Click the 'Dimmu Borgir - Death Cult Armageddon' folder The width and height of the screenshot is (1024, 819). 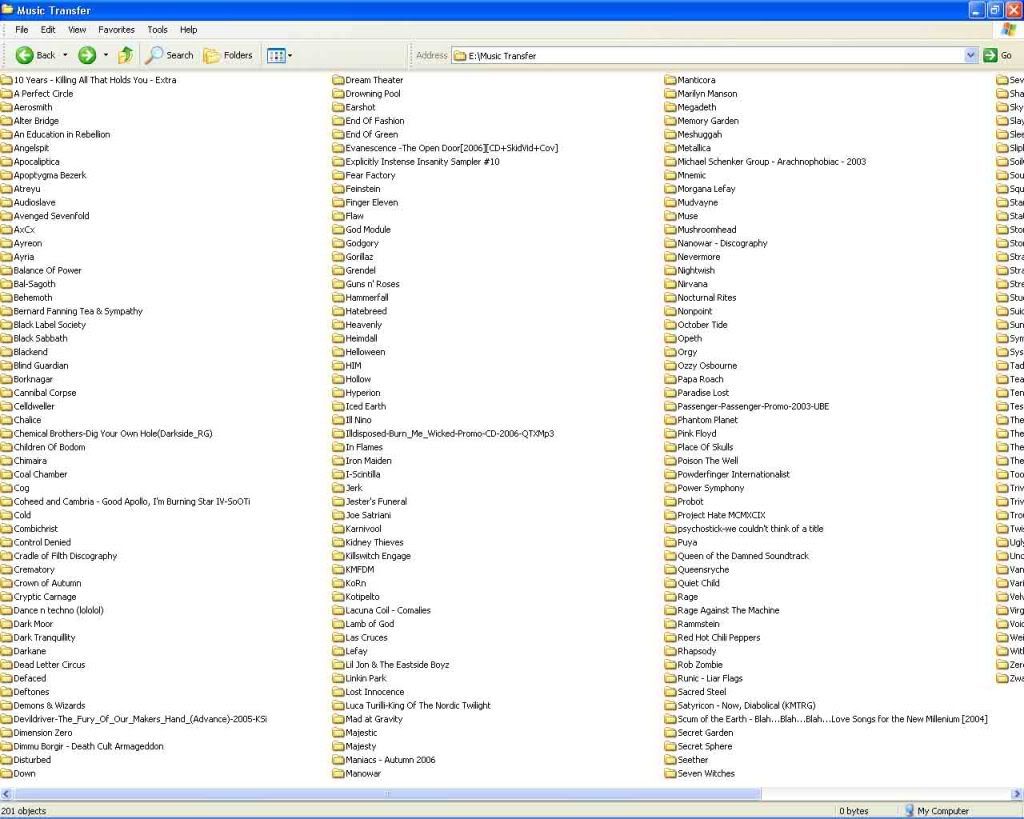(x=82, y=747)
